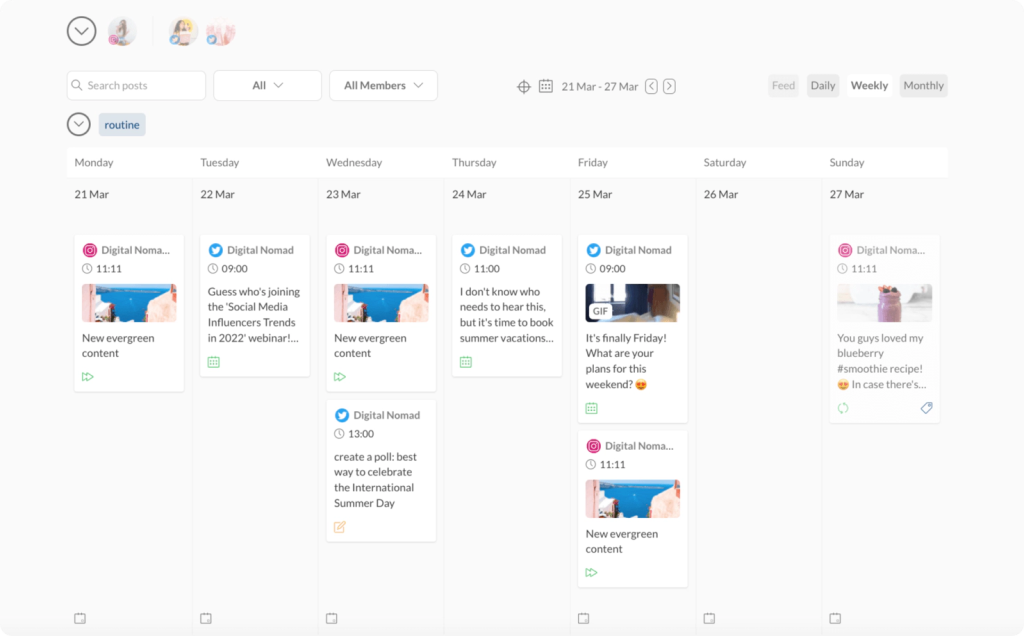
Task: Click the add-post icon at bottom of Saturday column
Action: 709,618
